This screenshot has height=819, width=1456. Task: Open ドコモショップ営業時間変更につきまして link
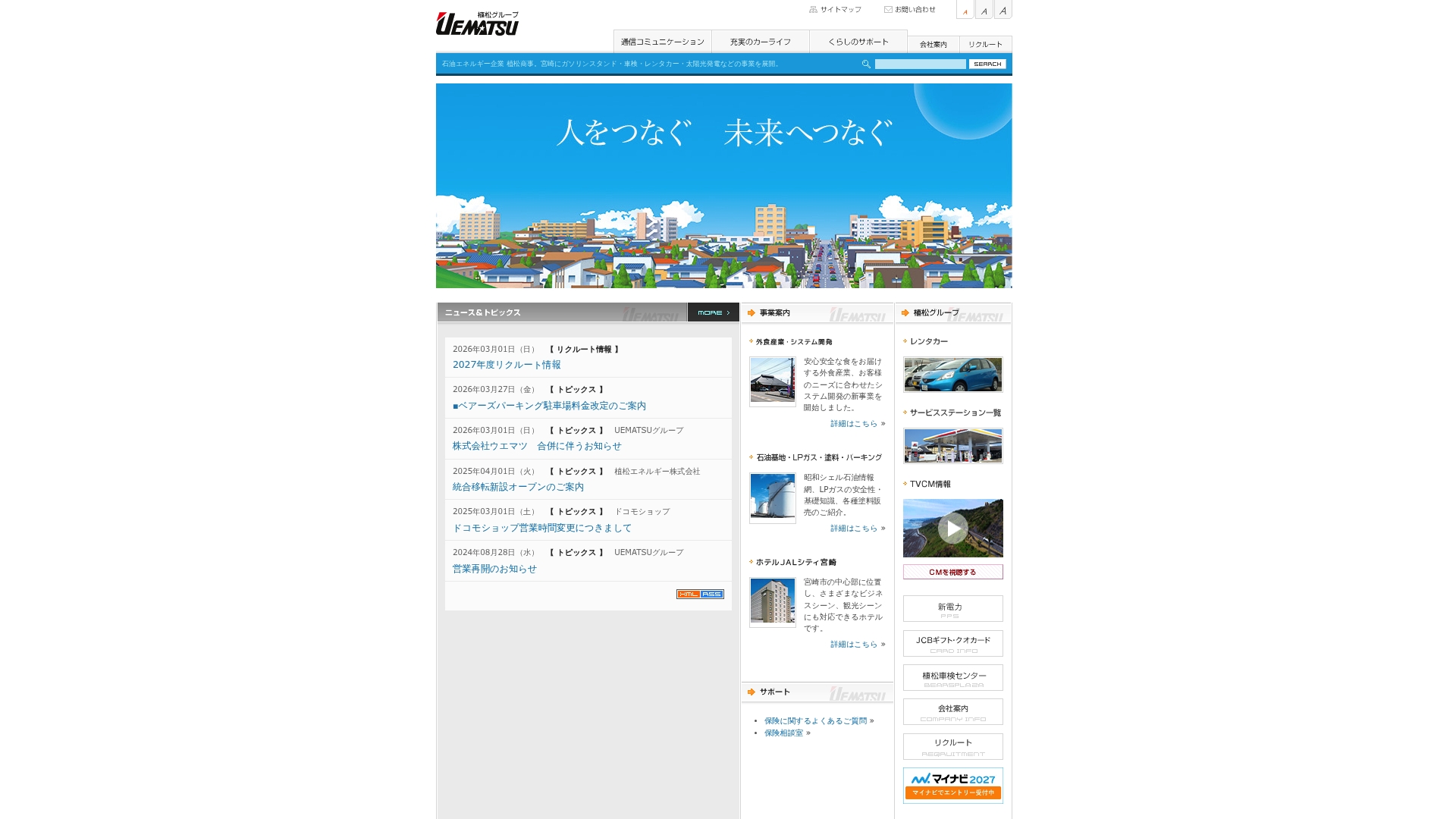click(x=542, y=528)
